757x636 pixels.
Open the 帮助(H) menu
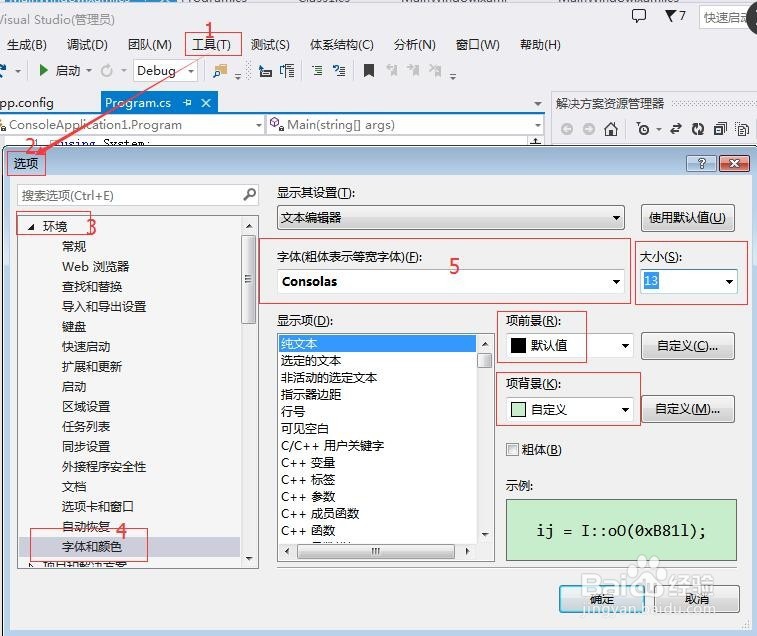[x=540, y=45]
